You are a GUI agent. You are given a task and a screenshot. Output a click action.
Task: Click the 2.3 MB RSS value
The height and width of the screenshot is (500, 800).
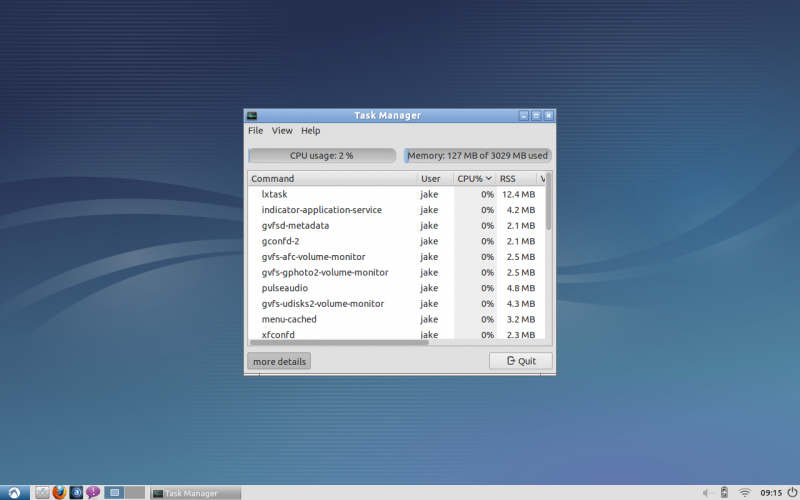click(x=521, y=335)
